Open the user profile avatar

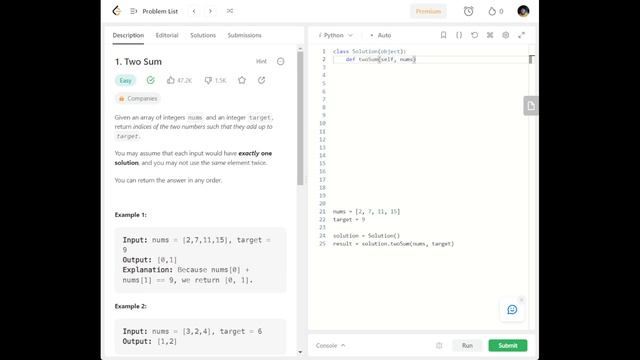(x=523, y=11)
